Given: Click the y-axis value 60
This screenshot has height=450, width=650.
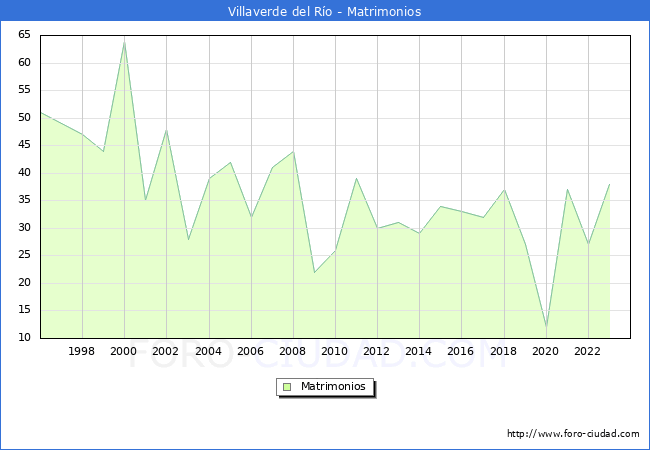Looking at the screenshot, I should pos(24,63).
